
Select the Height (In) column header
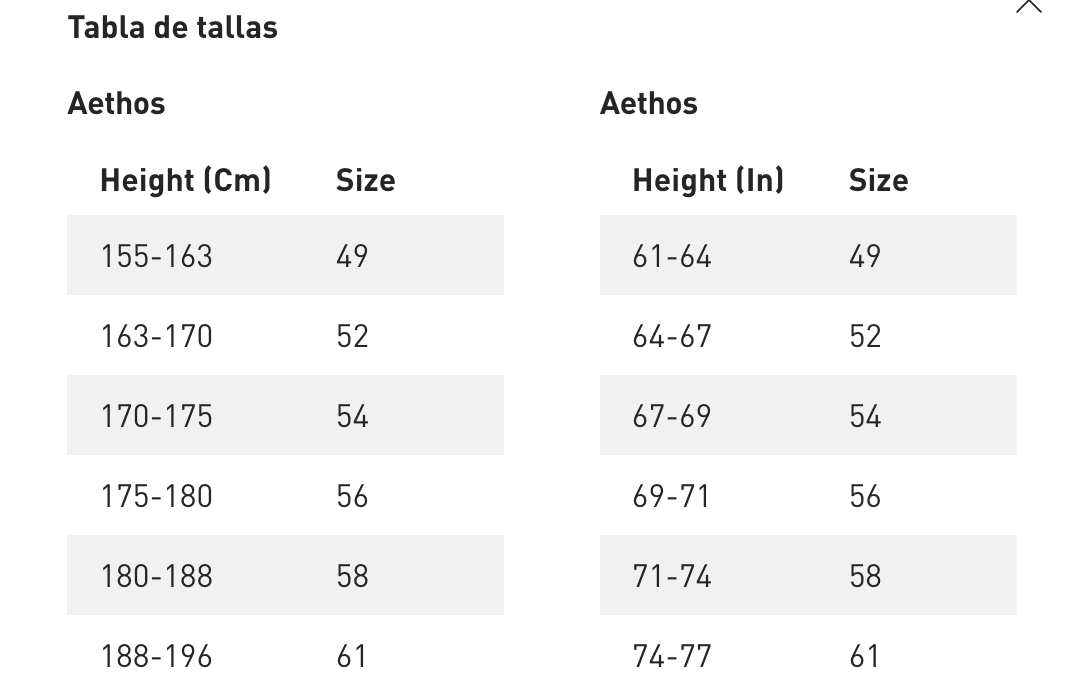[x=708, y=180]
